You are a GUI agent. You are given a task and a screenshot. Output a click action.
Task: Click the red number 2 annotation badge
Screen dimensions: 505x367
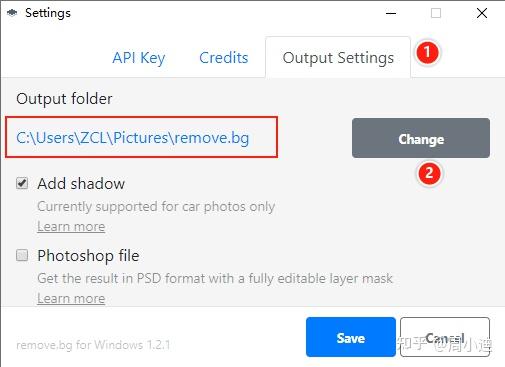tap(429, 173)
